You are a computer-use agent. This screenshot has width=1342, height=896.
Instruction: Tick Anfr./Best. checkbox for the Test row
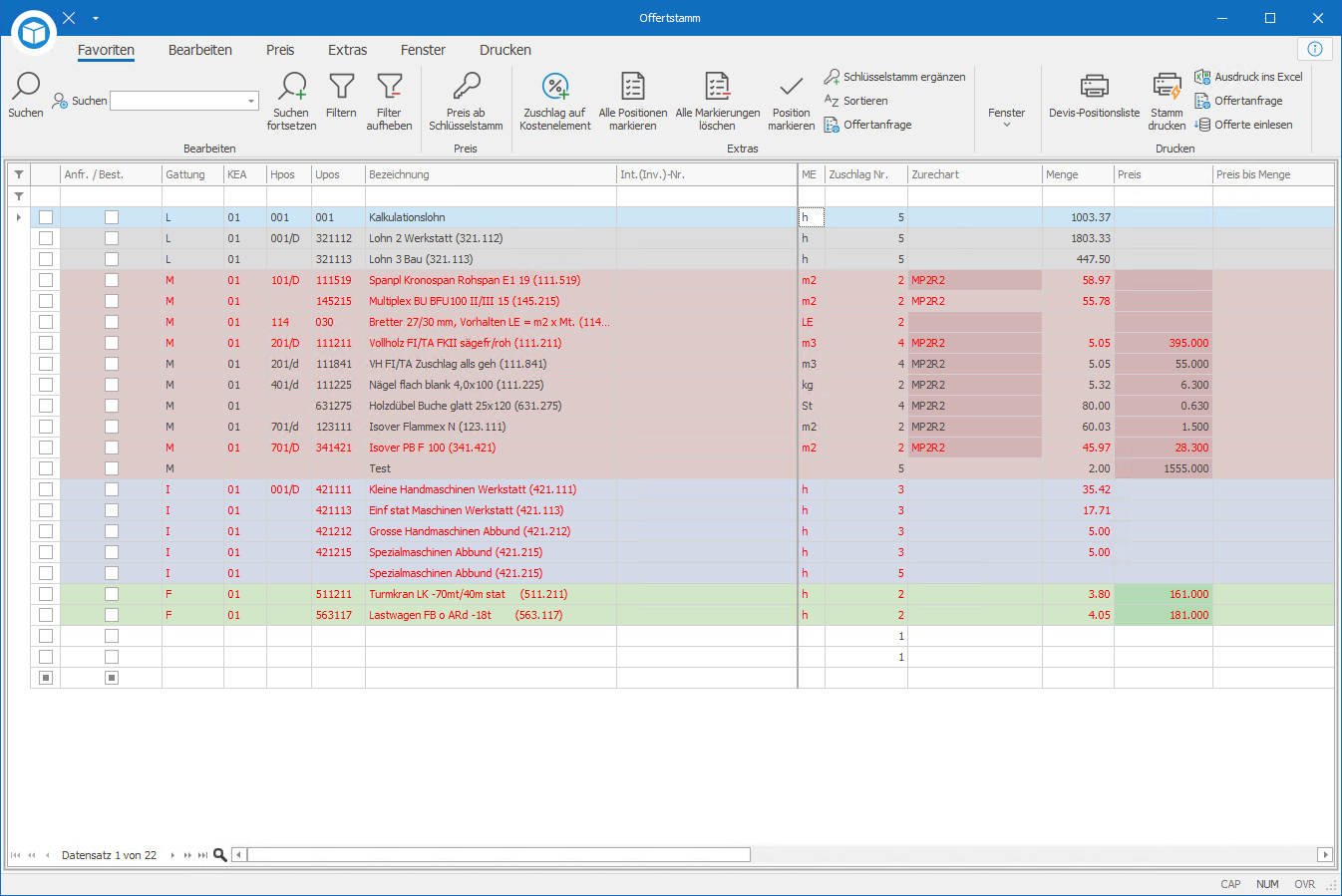[112, 468]
